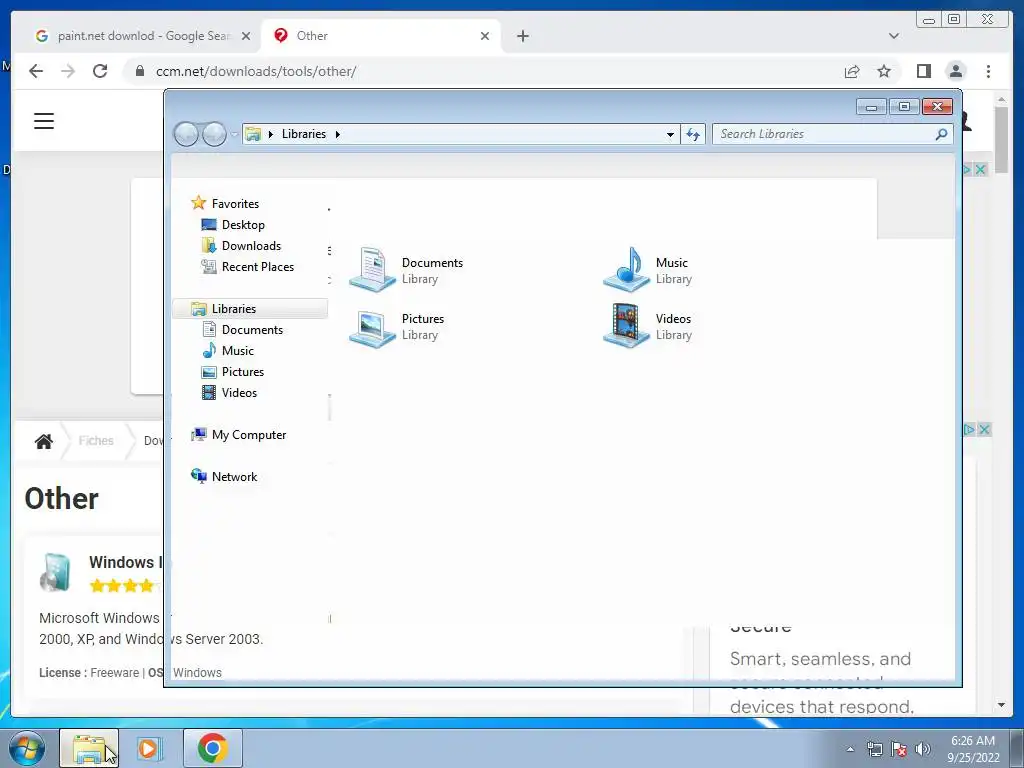Close the Other tab in Chrome
Screen dimensions: 1024x768
[x=485, y=36]
